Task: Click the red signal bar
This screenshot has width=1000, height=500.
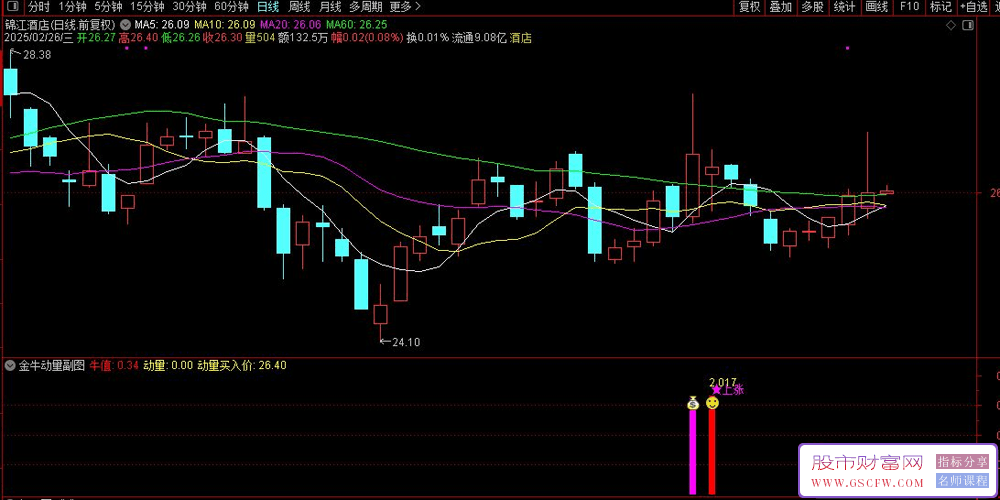Action: pyautogui.click(x=712, y=452)
